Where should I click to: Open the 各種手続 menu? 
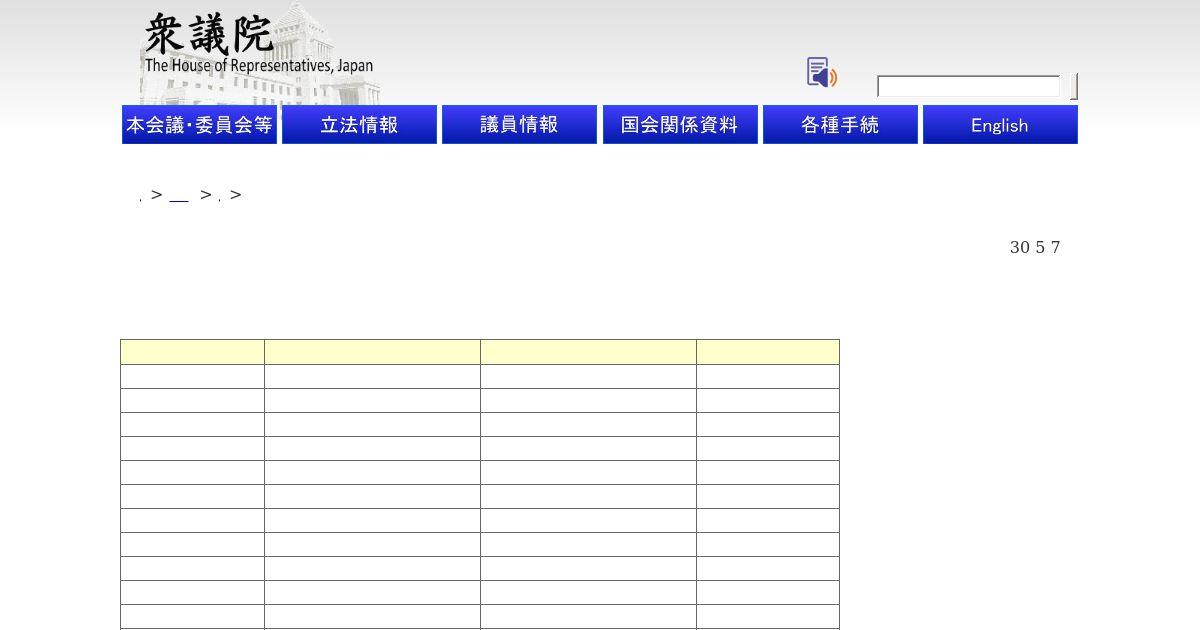[840, 125]
